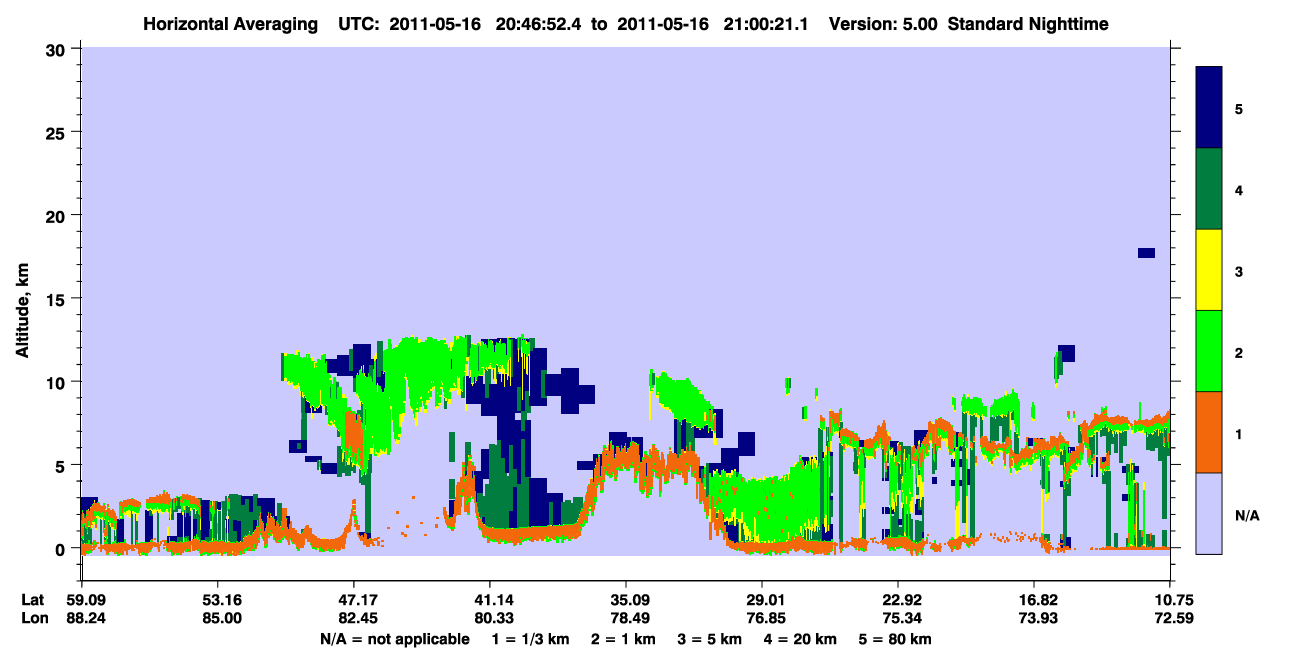Screen dimensions: 1300x667
Task: Click the latitude value 22.92
Action: click(903, 600)
